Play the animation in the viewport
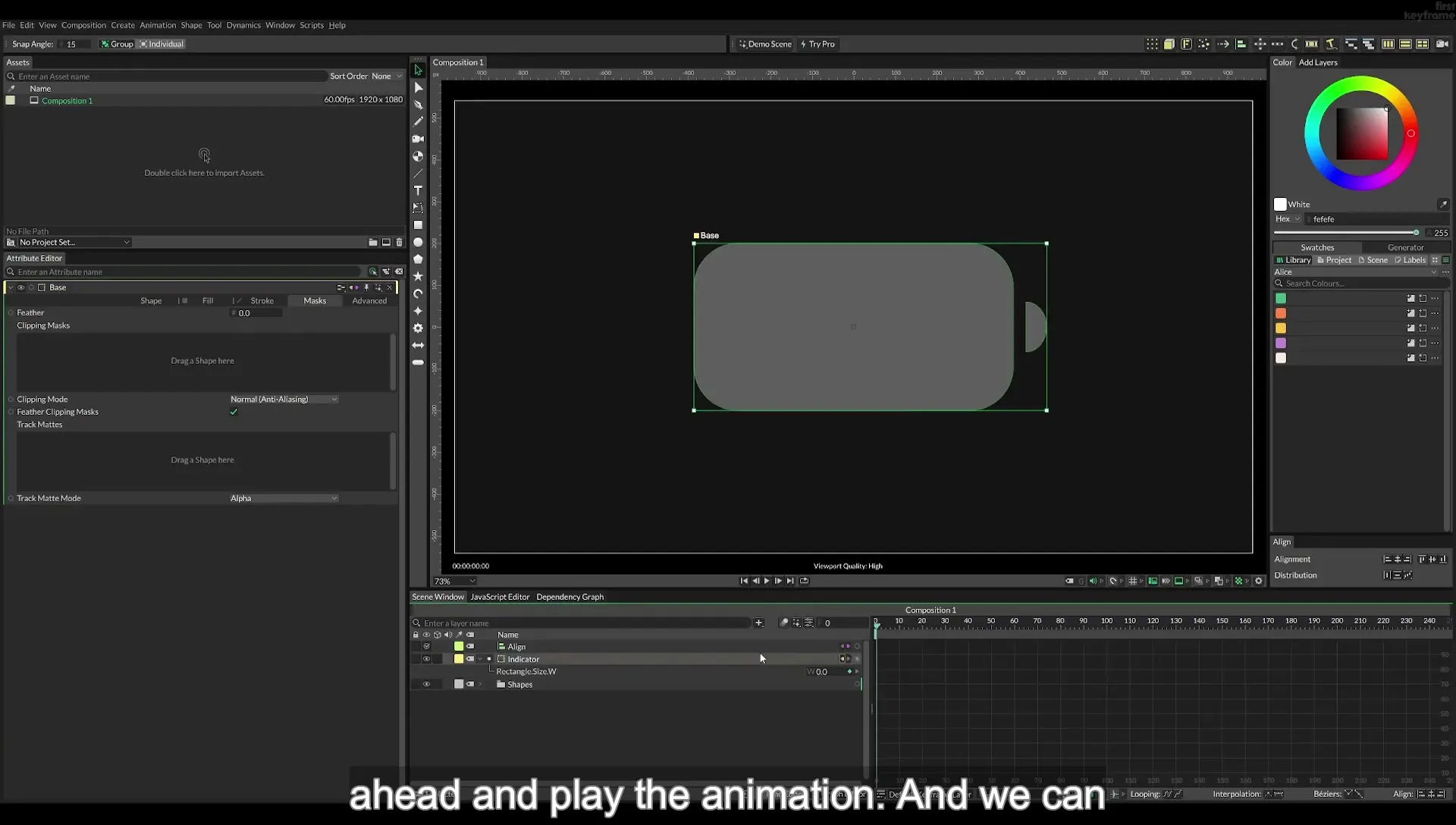The image size is (1456, 825). pyautogui.click(x=767, y=581)
